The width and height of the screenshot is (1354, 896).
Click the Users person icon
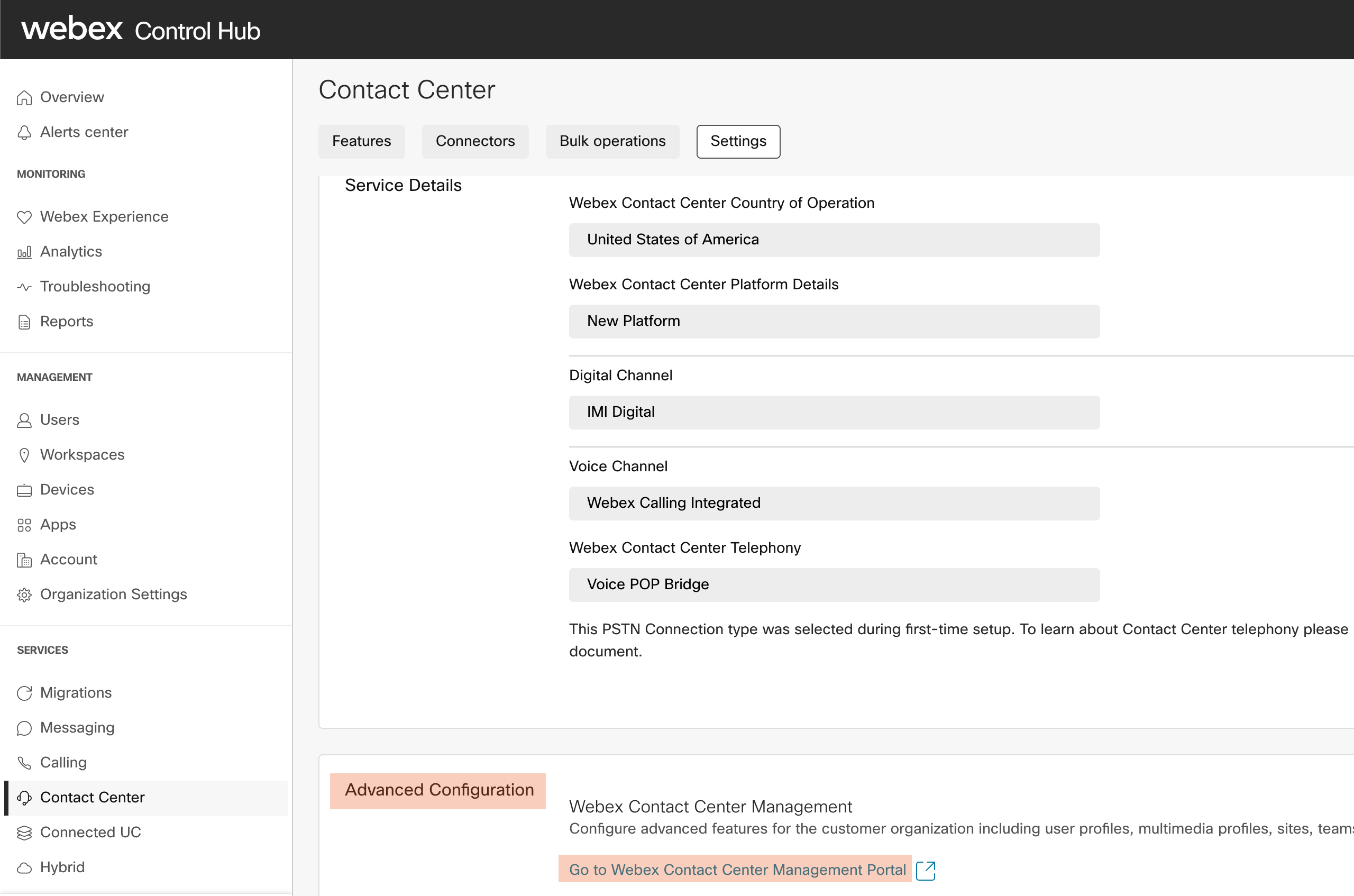pyautogui.click(x=24, y=420)
